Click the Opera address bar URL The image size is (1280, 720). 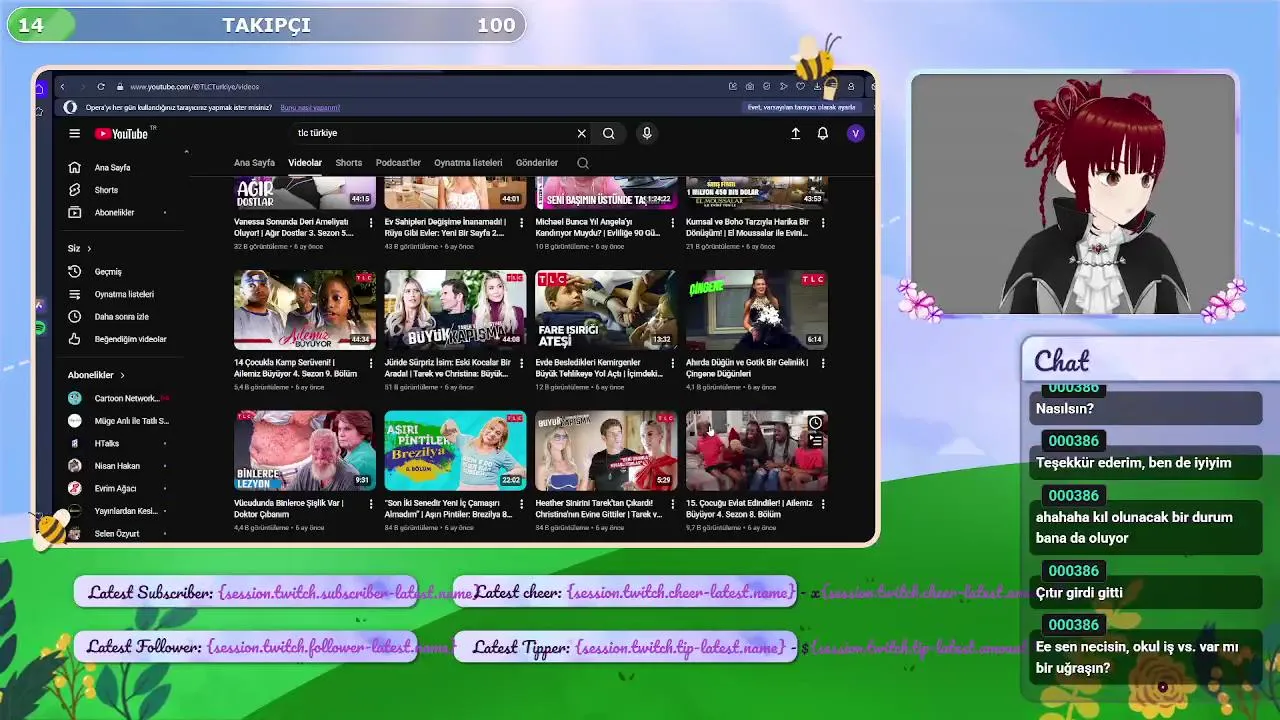pyautogui.click(x=194, y=87)
